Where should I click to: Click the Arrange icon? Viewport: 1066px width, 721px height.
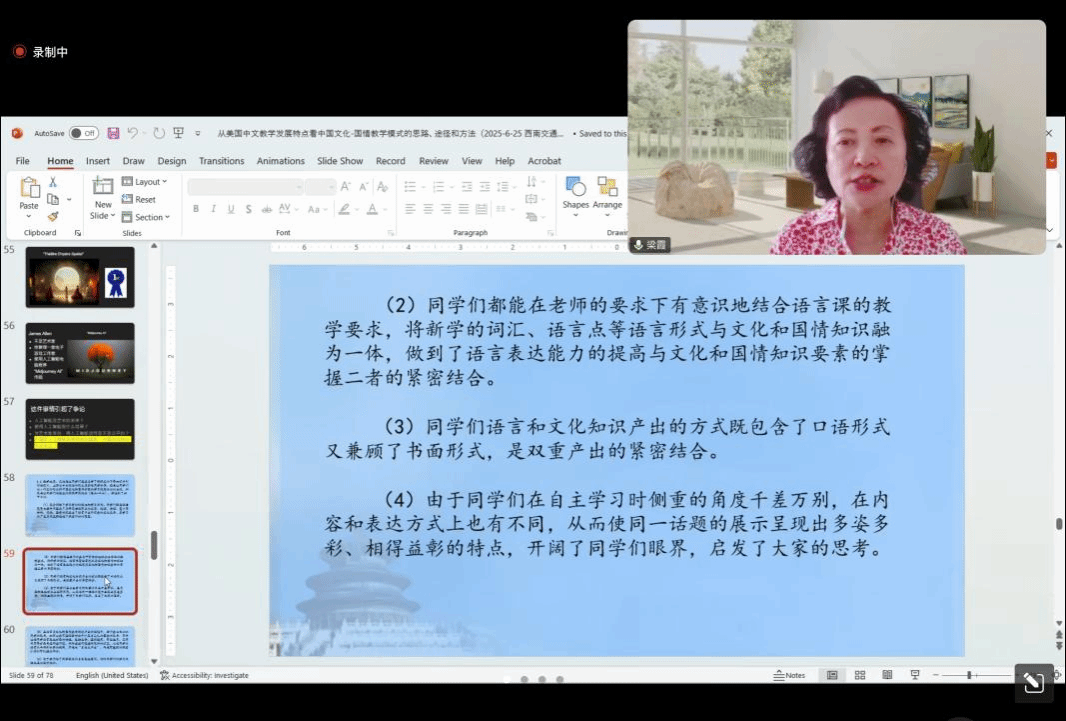[x=607, y=186]
